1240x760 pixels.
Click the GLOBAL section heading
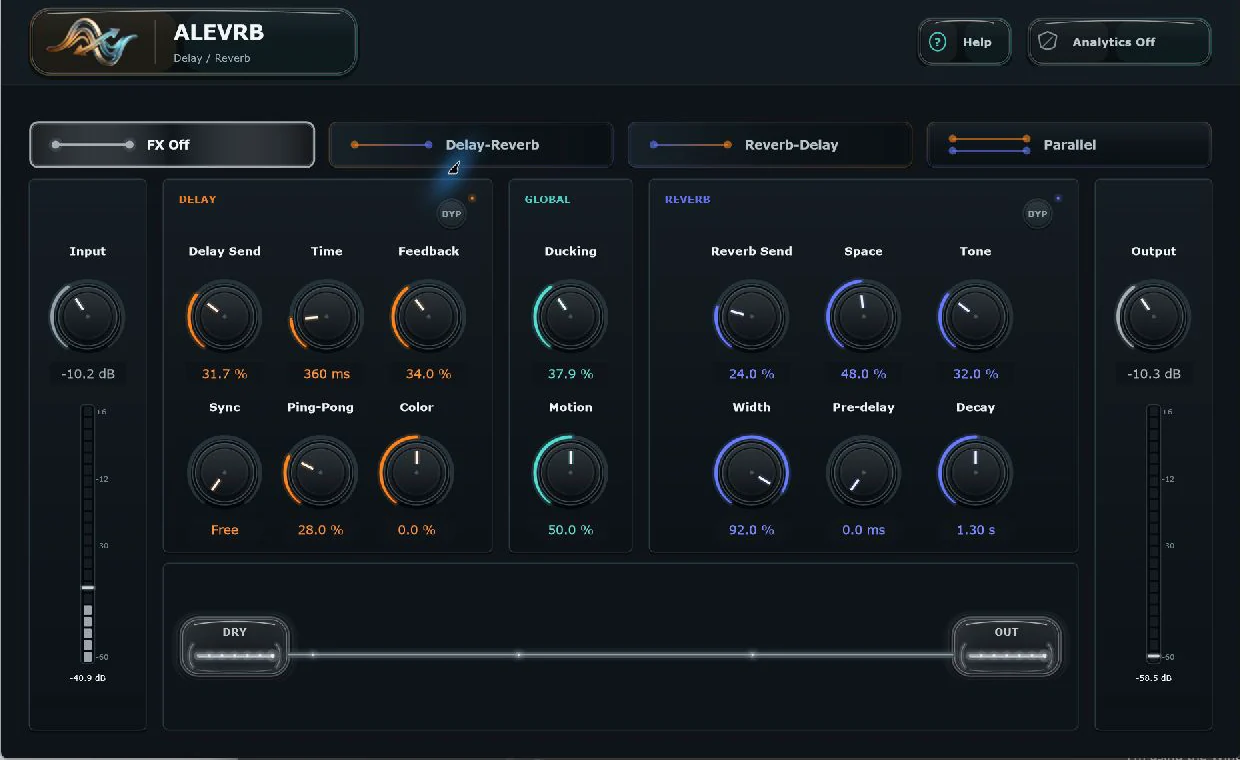(x=547, y=199)
